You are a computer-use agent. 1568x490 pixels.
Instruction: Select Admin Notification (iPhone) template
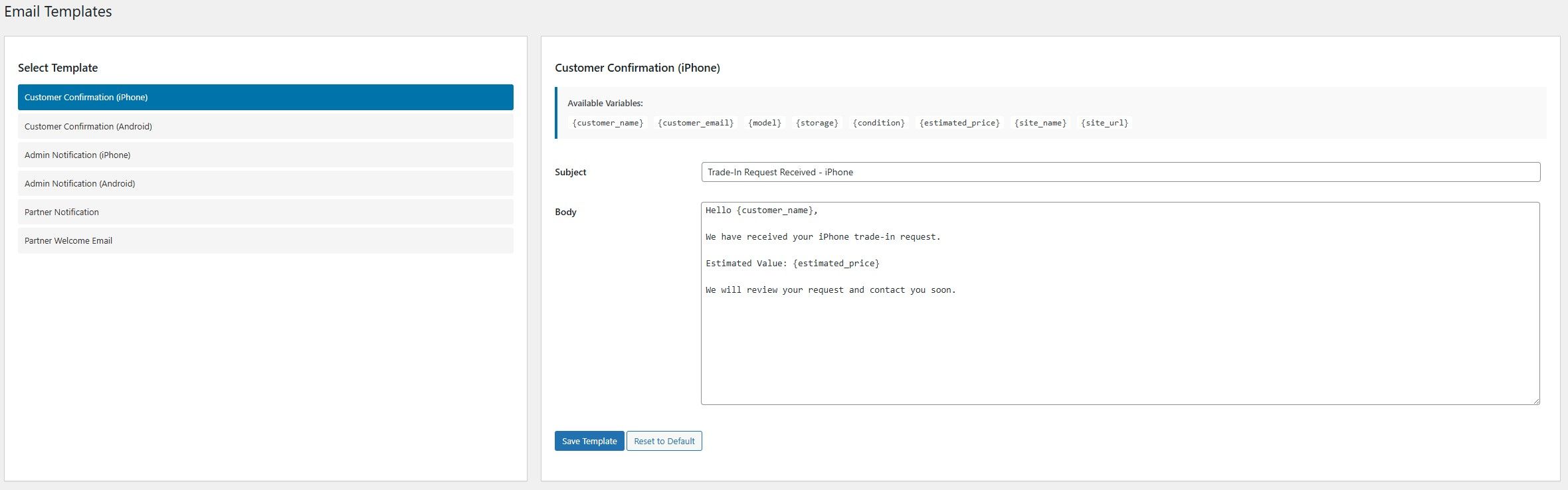click(x=265, y=155)
